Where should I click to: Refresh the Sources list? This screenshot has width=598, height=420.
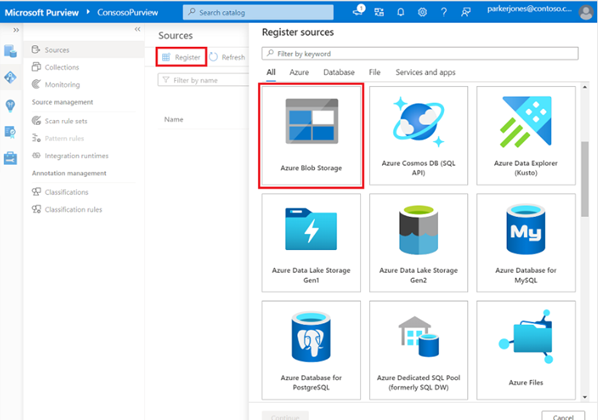[x=227, y=57]
